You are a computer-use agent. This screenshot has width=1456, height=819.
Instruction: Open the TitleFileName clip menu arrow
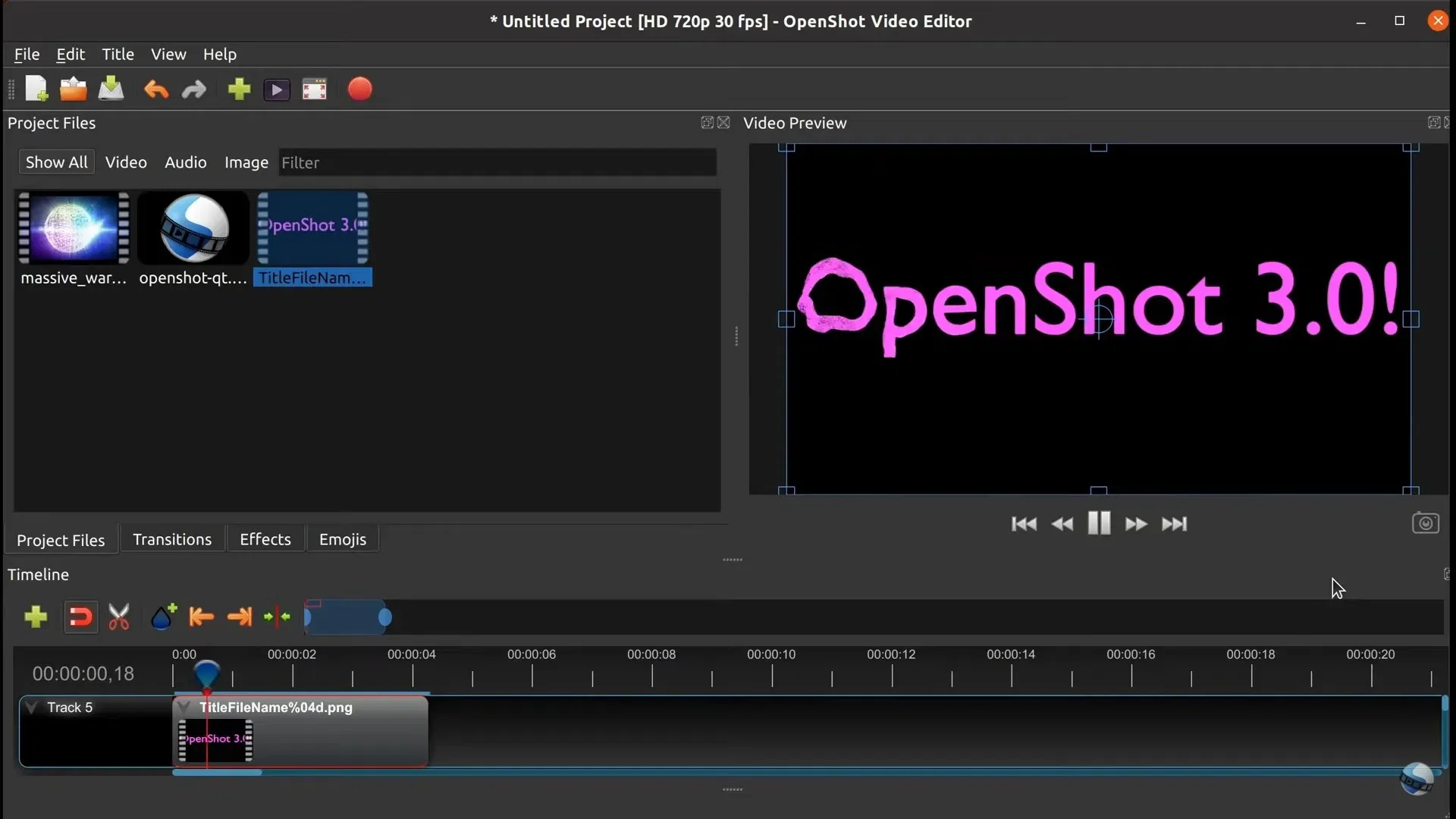[184, 707]
